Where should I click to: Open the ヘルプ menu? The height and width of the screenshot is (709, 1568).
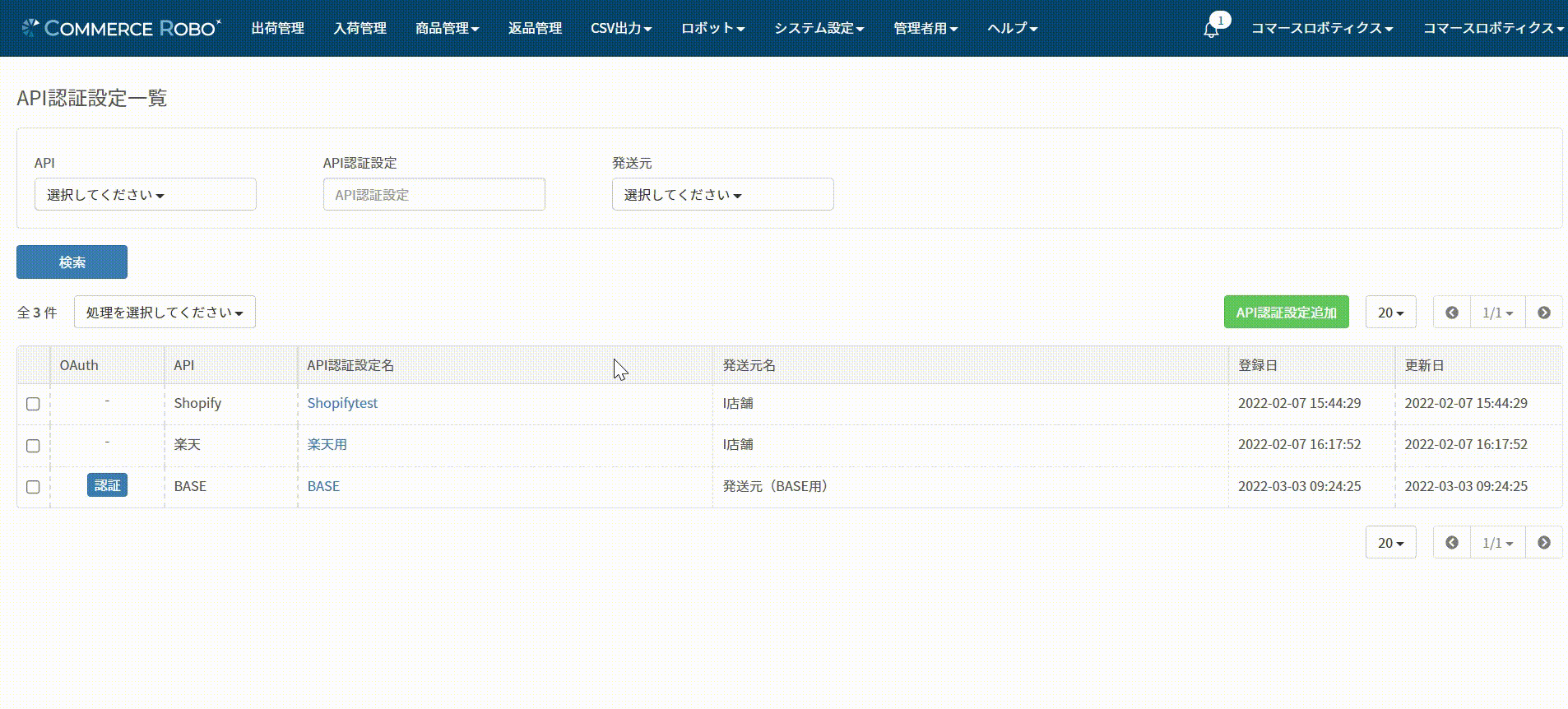pyautogui.click(x=1012, y=28)
